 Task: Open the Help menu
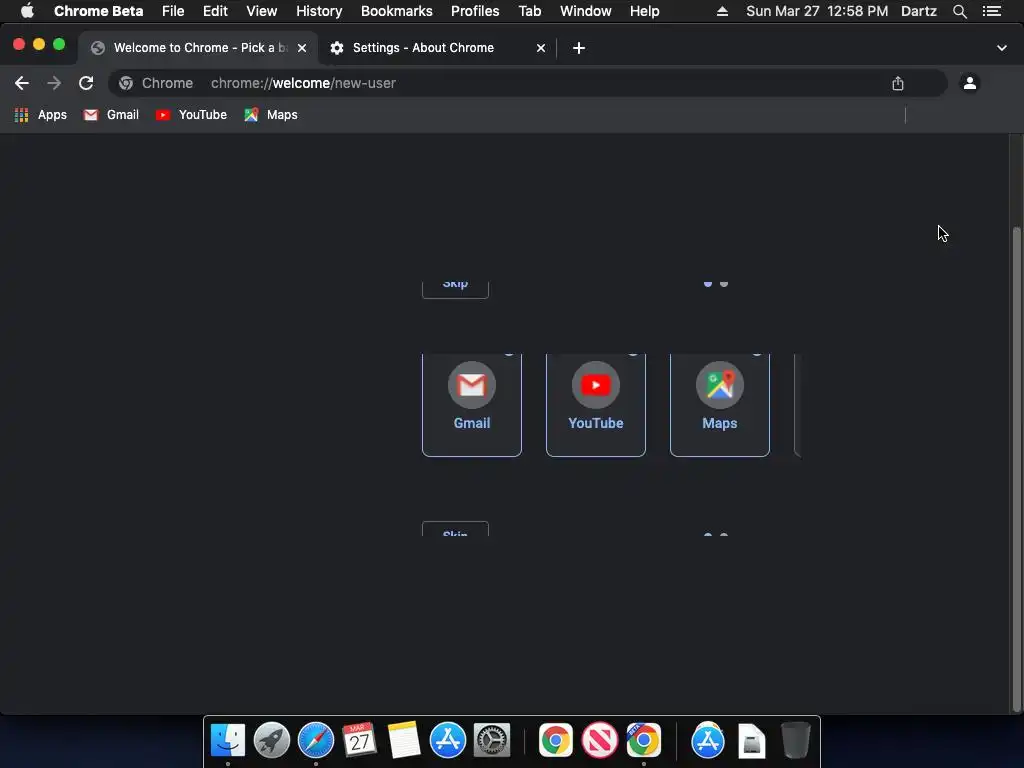click(645, 11)
